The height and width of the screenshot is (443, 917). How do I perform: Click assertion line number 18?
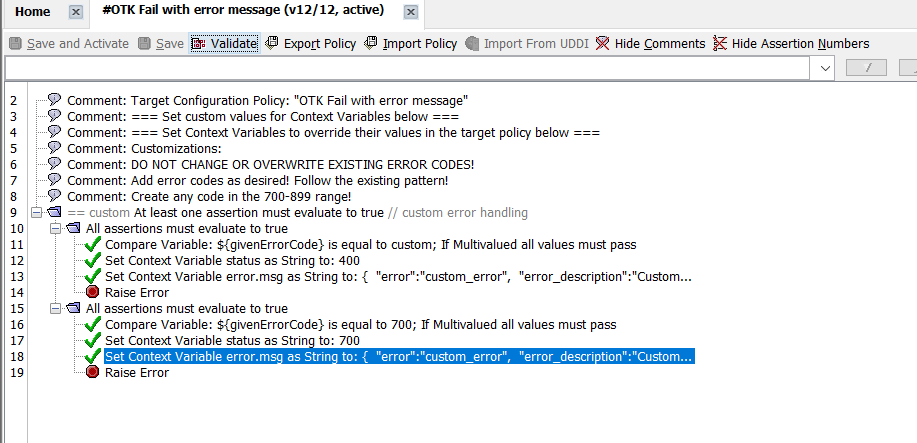pos(17,356)
